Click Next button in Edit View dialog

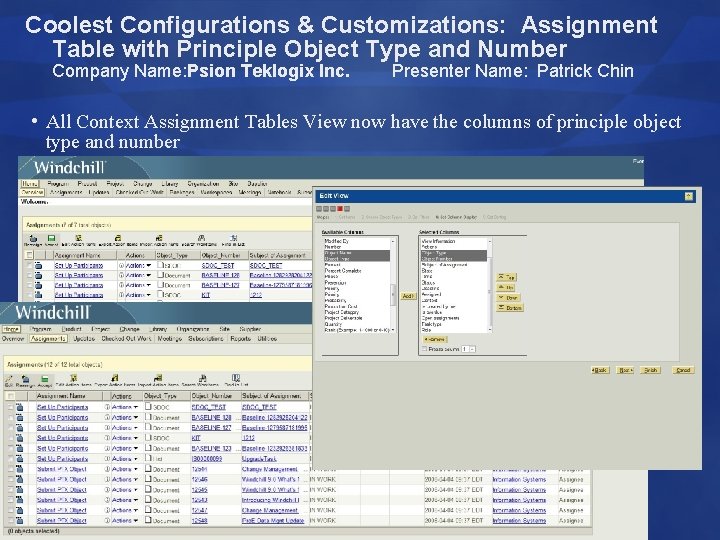point(624,370)
